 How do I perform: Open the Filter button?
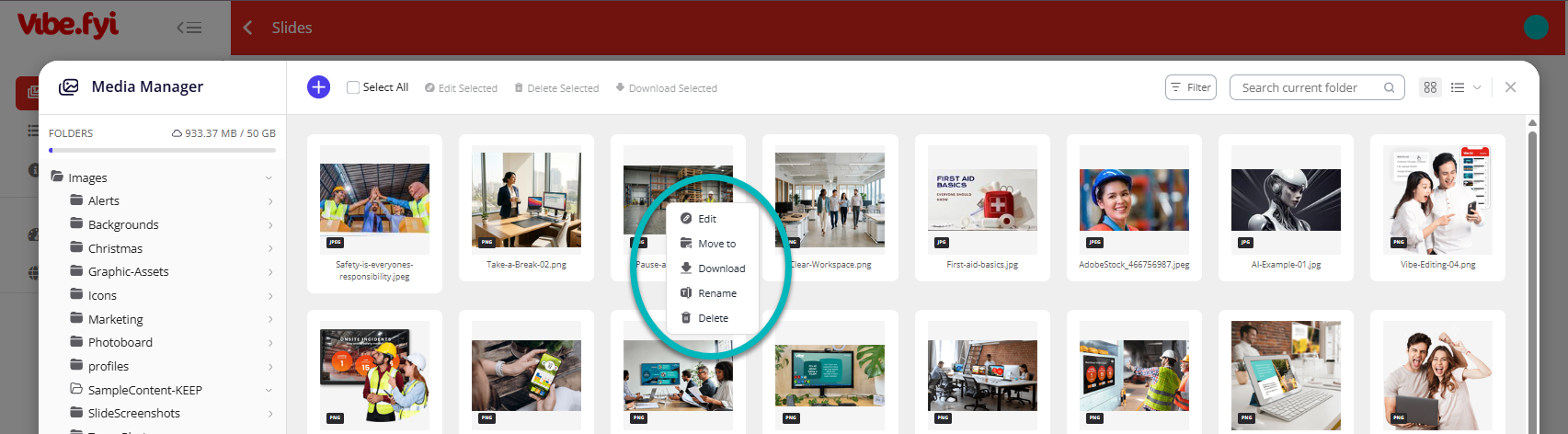coord(1191,87)
